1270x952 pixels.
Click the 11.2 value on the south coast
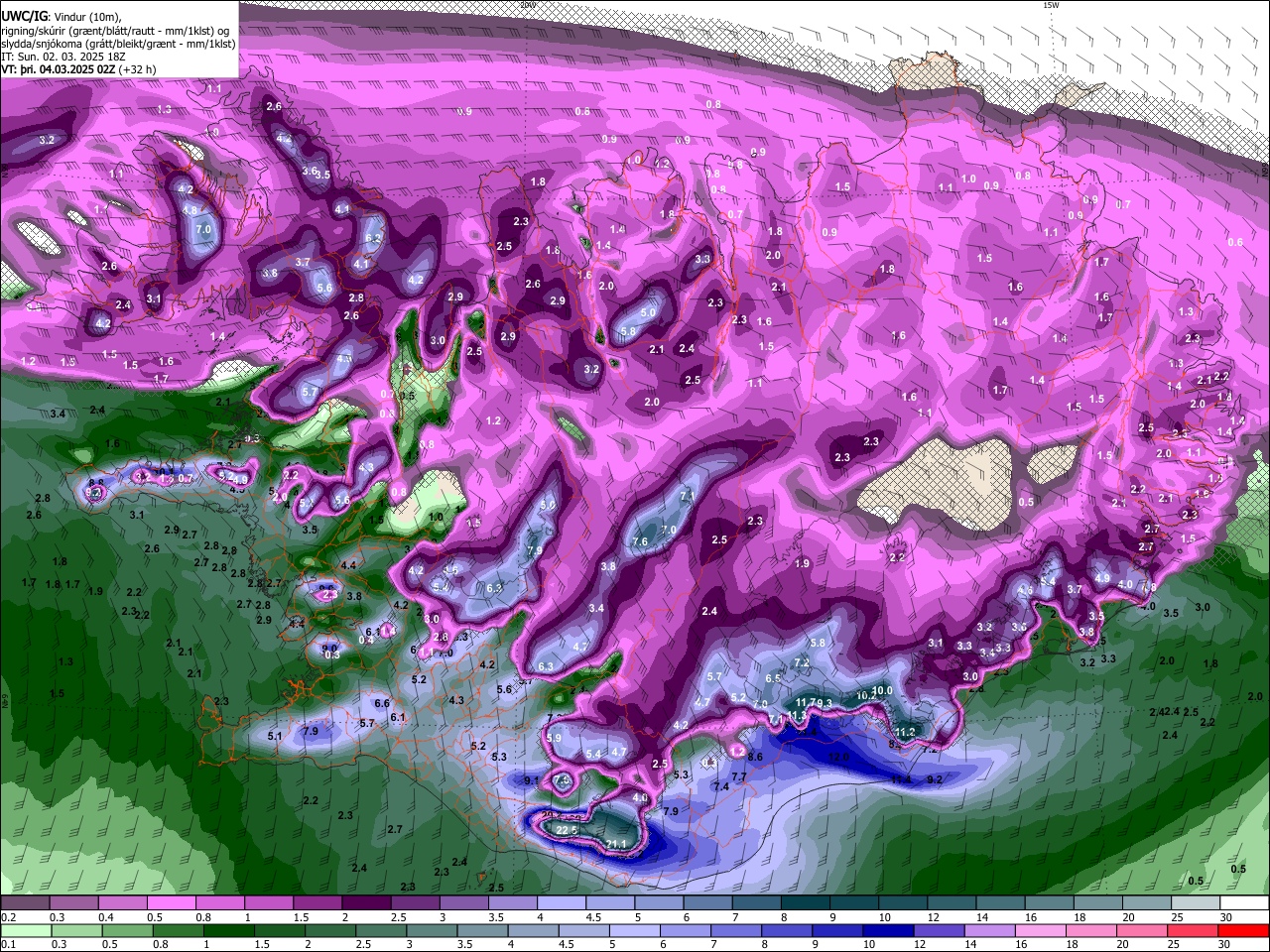(904, 731)
